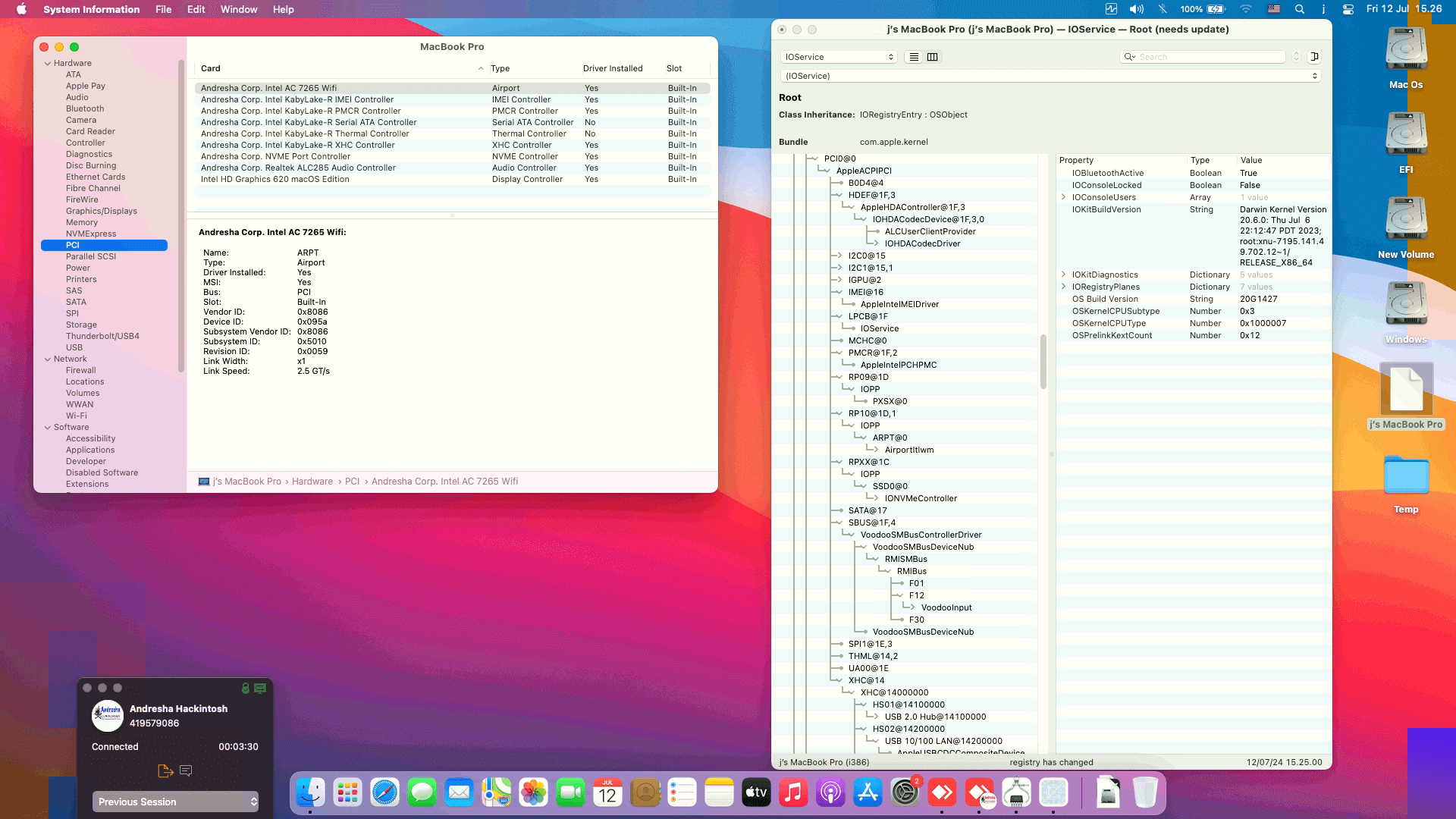
Task: Open the Apple menu
Action: pyautogui.click(x=21, y=9)
